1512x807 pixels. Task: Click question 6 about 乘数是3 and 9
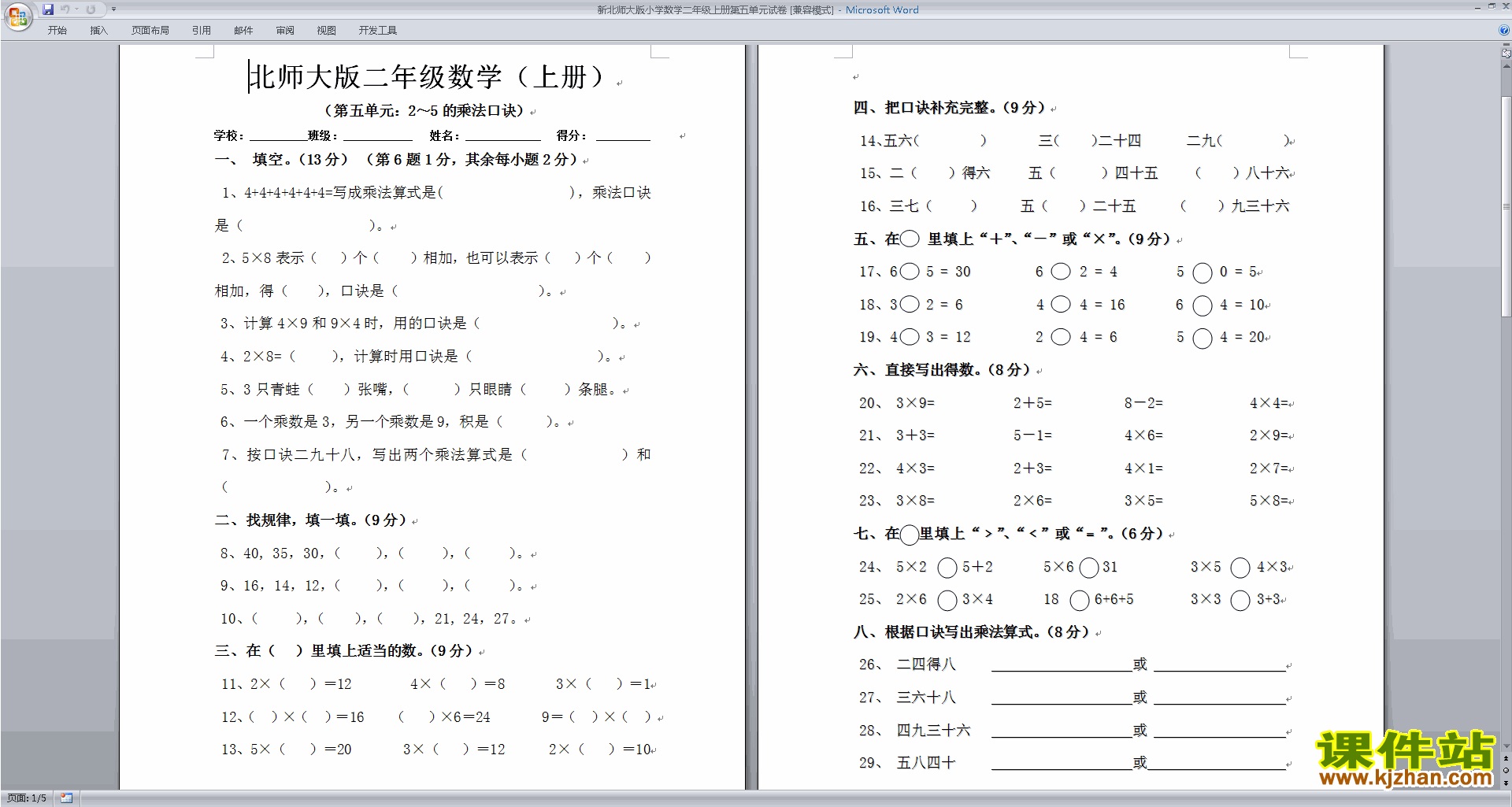[x=391, y=422]
